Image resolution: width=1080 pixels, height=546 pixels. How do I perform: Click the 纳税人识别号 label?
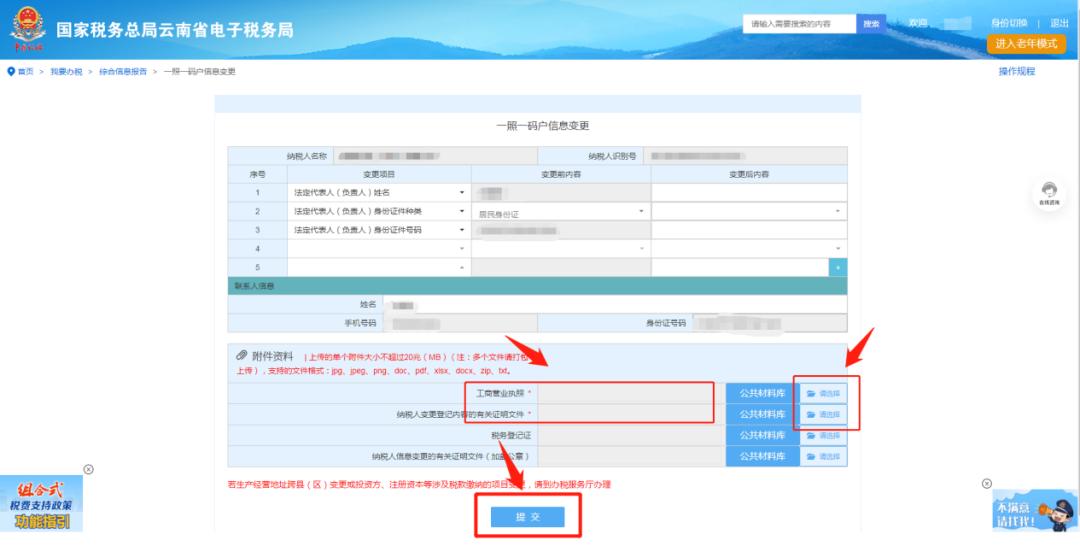point(612,156)
